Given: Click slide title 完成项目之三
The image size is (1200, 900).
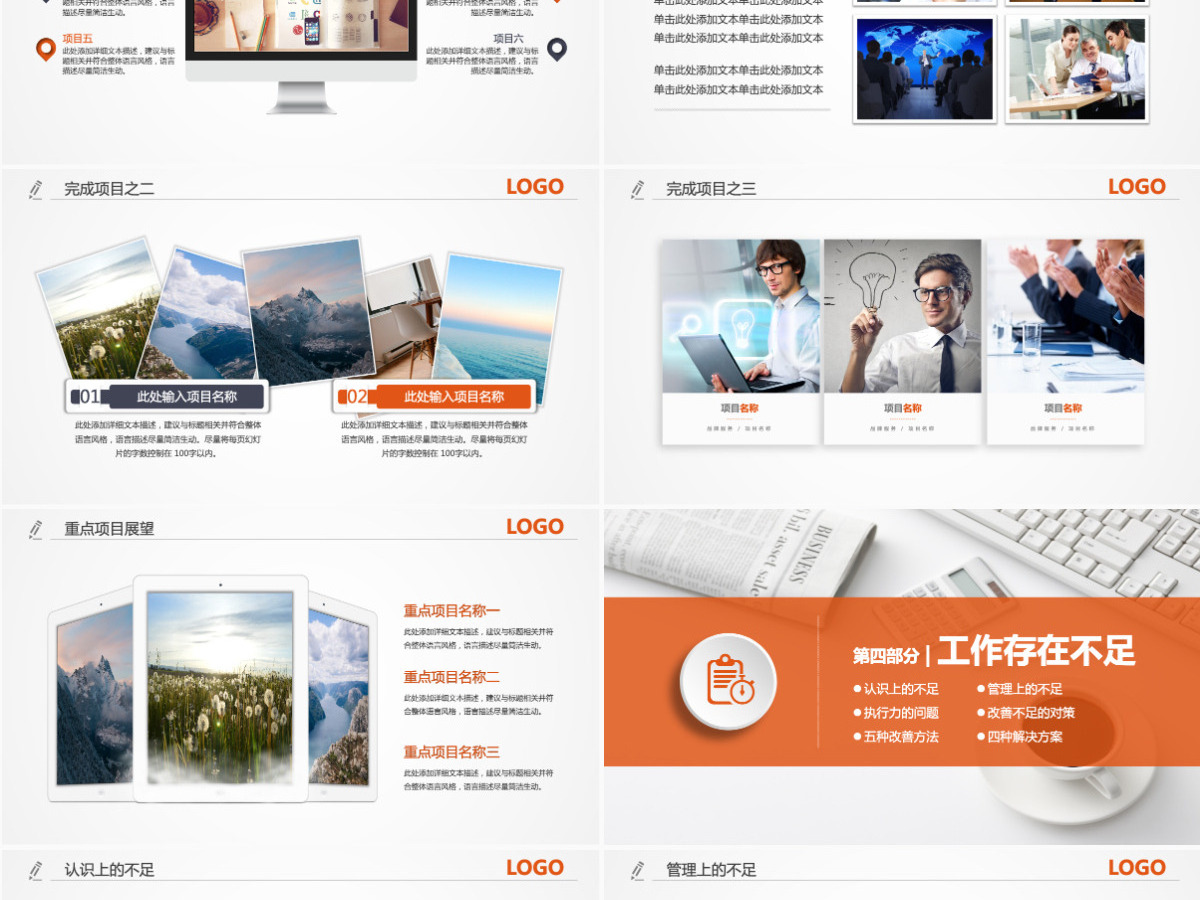Looking at the screenshot, I should pyautogui.click(x=711, y=189).
